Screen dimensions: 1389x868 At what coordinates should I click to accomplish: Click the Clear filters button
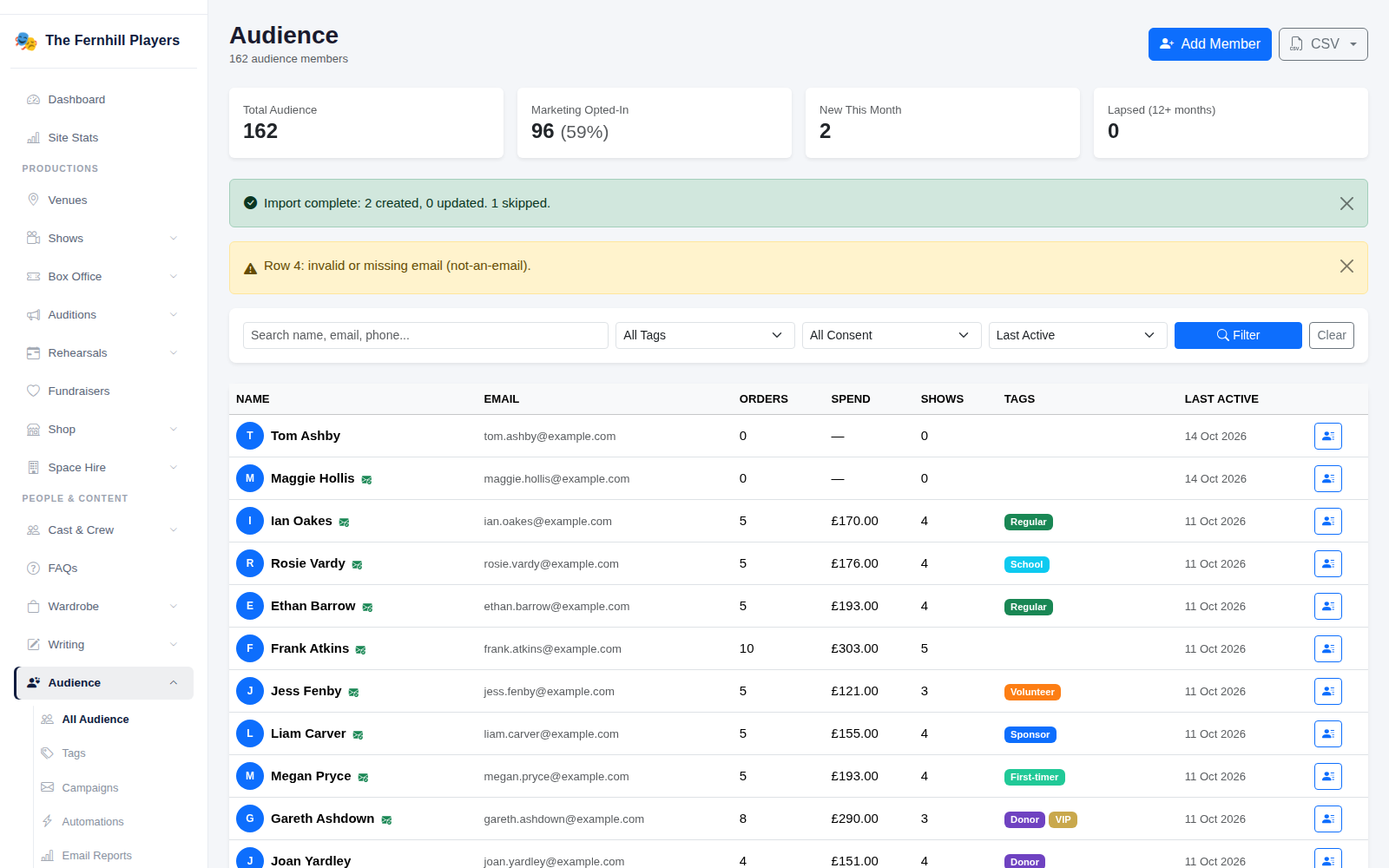(x=1332, y=336)
